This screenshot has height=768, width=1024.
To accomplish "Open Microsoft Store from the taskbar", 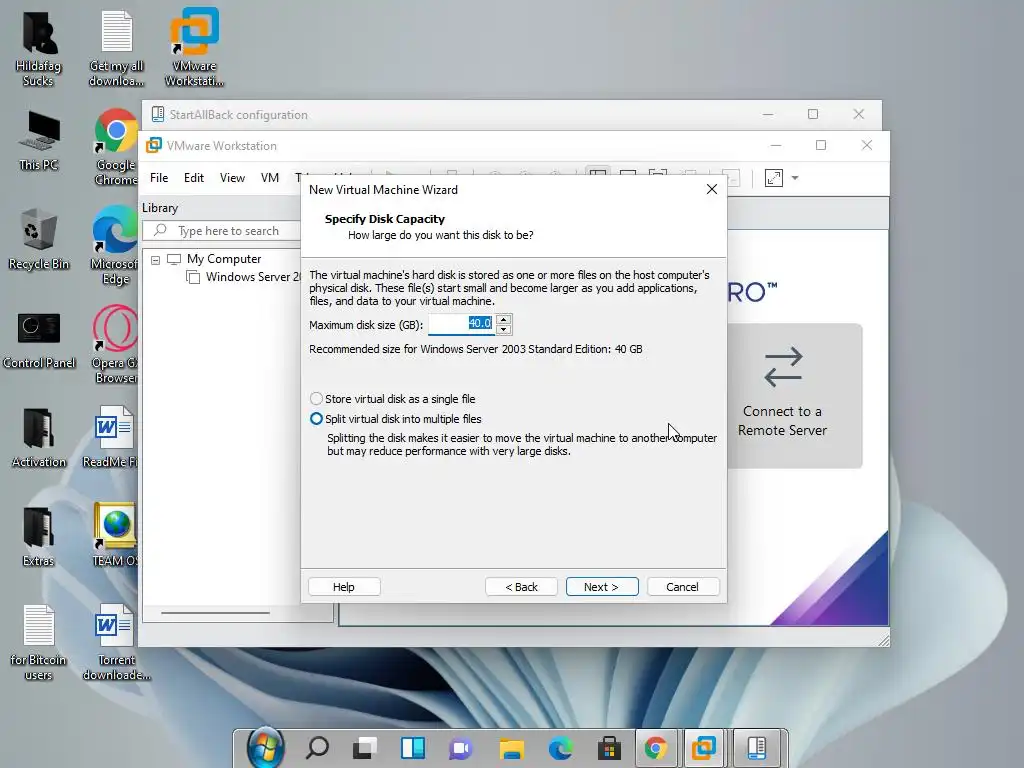I will click(609, 748).
